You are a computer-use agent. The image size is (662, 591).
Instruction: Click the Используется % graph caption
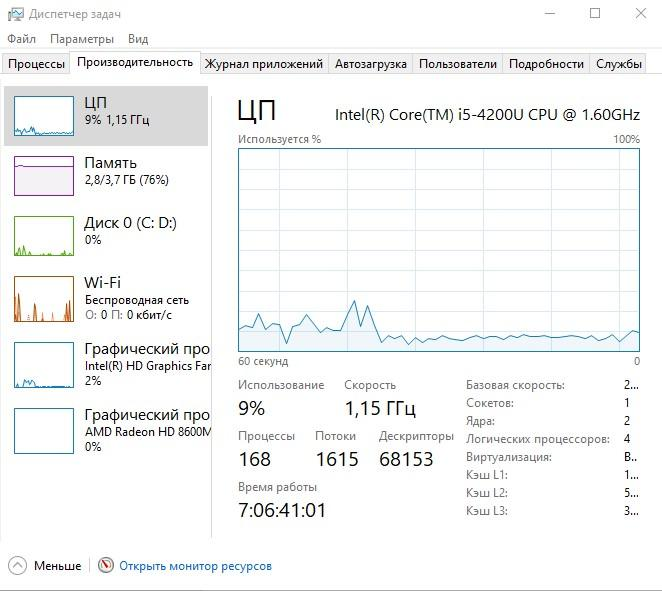(279, 139)
